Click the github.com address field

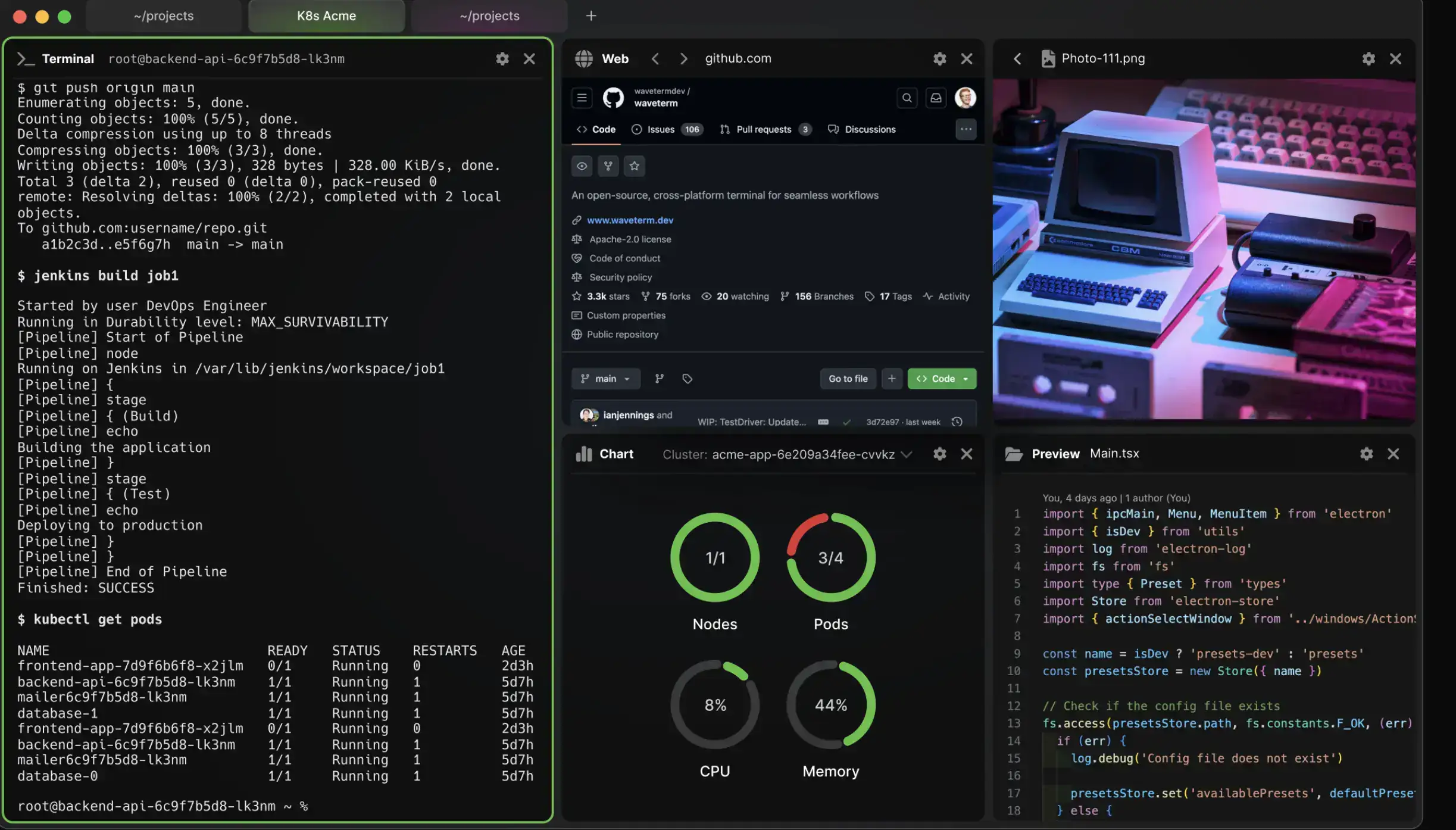[x=738, y=58]
